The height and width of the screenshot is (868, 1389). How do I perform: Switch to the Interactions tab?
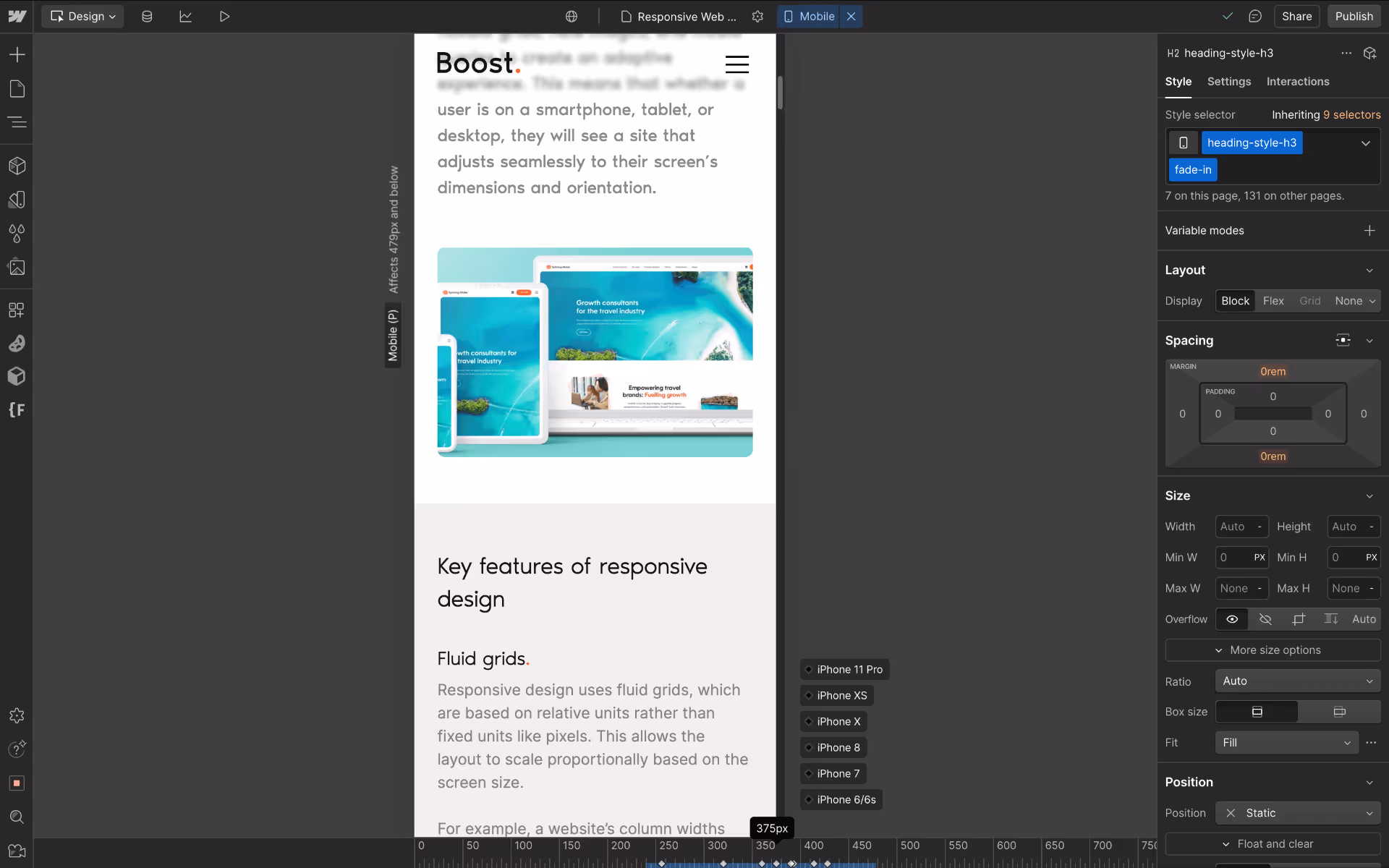coord(1297,82)
